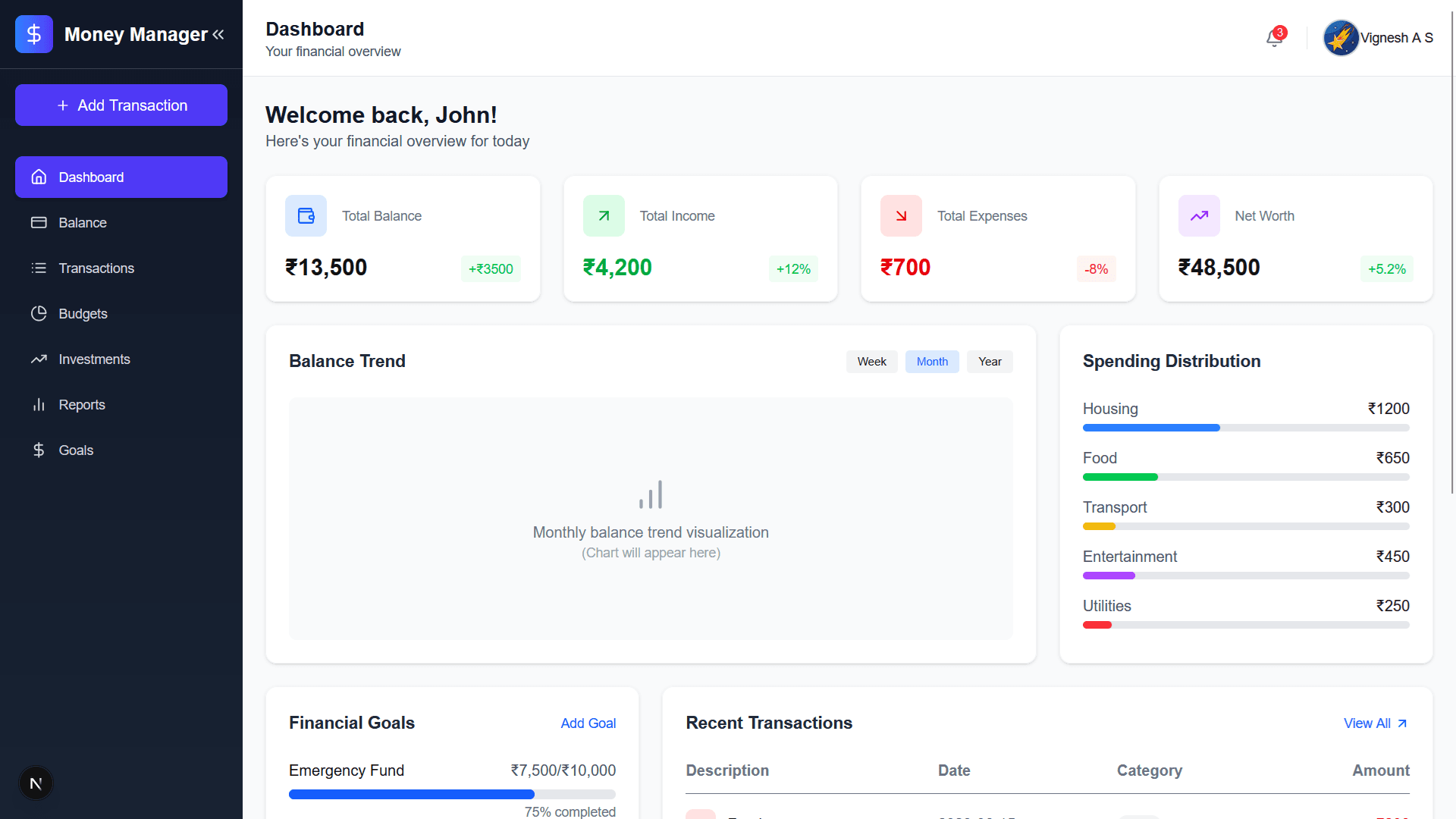Image resolution: width=1456 pixels, height=819 pixels.
Task: Click the Reports bar chart icon
Action: [x=39, y=404]
